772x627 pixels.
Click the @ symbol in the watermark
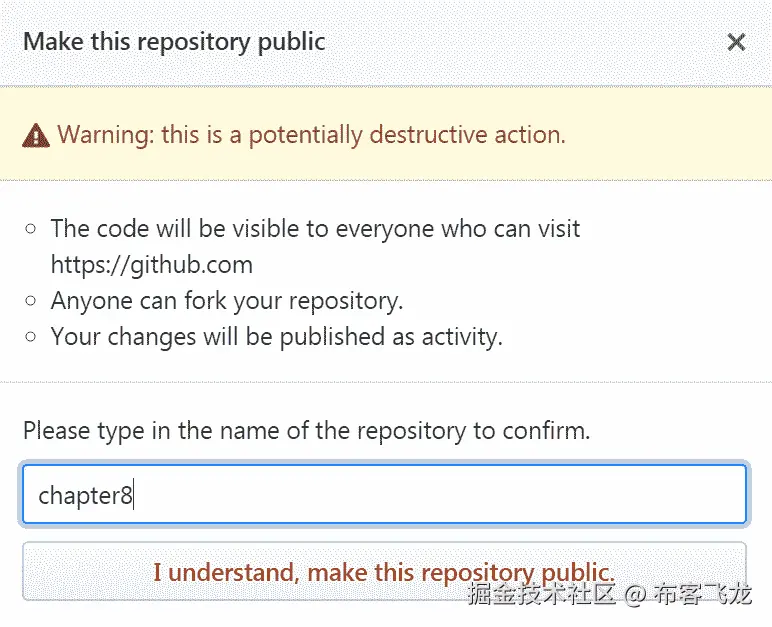[x=634, y=595]
